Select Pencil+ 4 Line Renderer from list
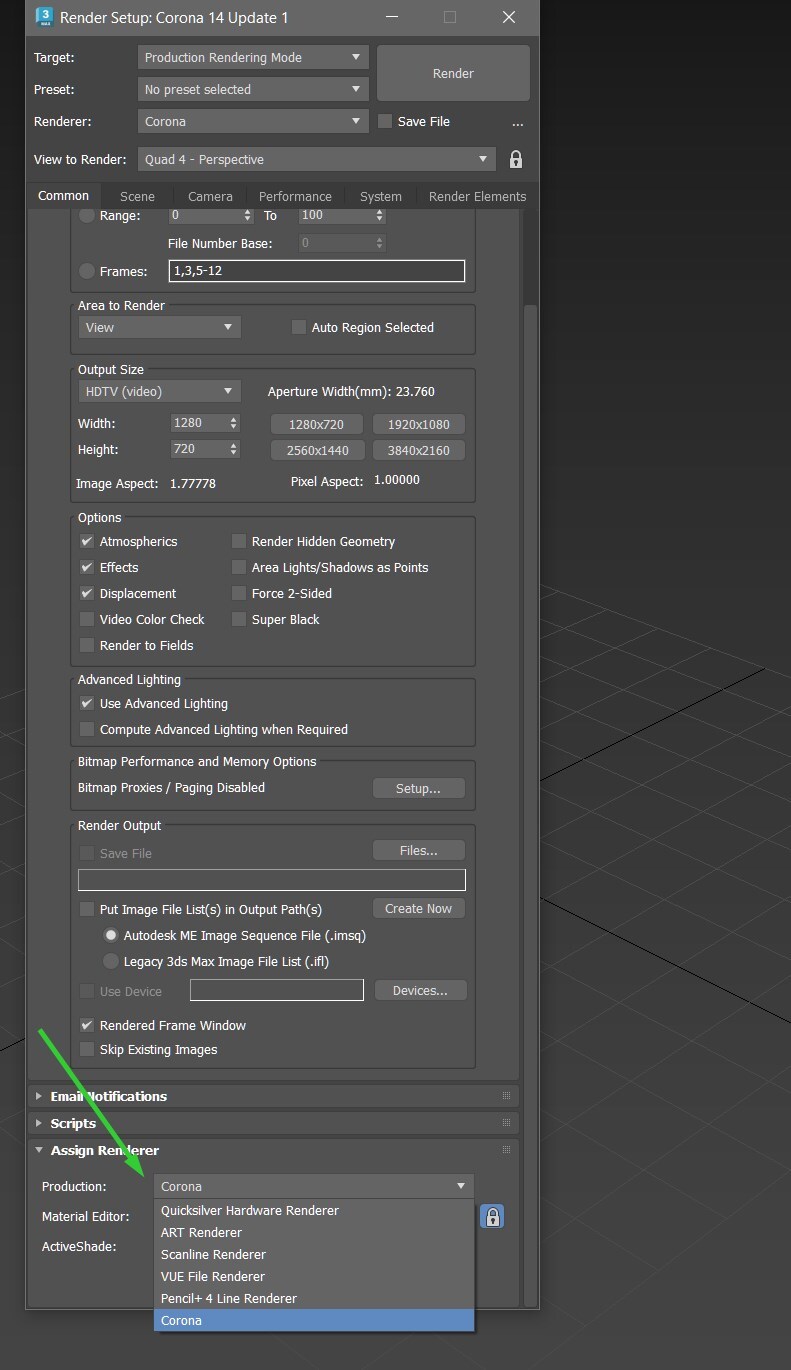This screenshot has width=791, height=1370. tap(314, 1298)
